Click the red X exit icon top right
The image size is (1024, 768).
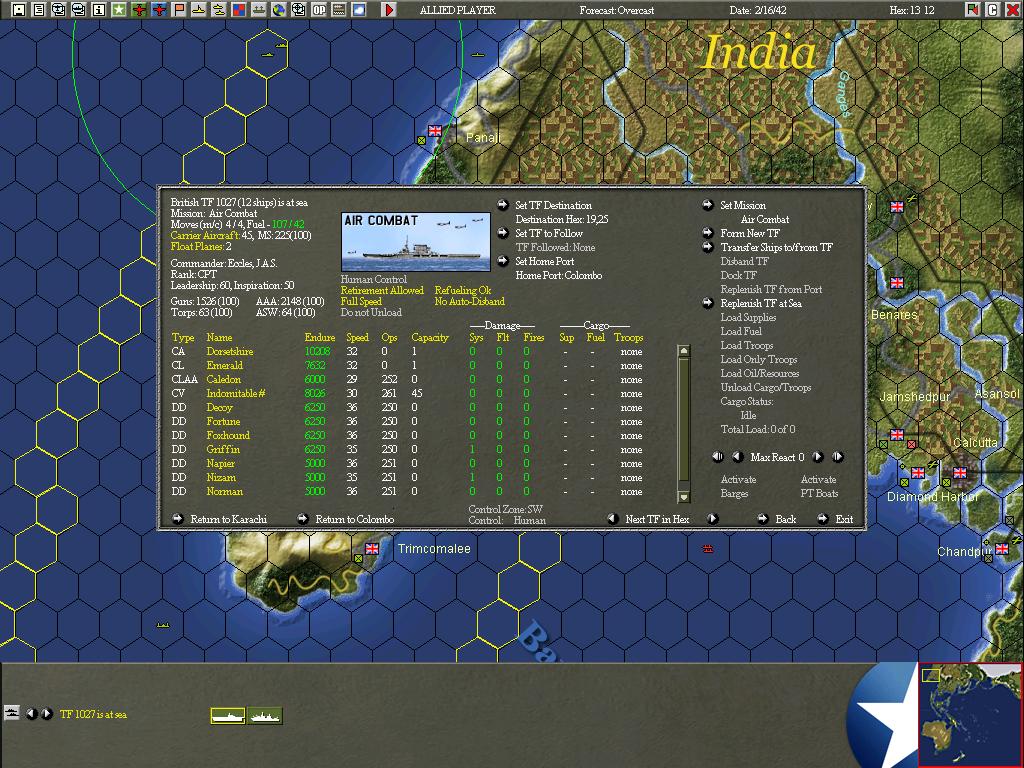(1013, 9)
